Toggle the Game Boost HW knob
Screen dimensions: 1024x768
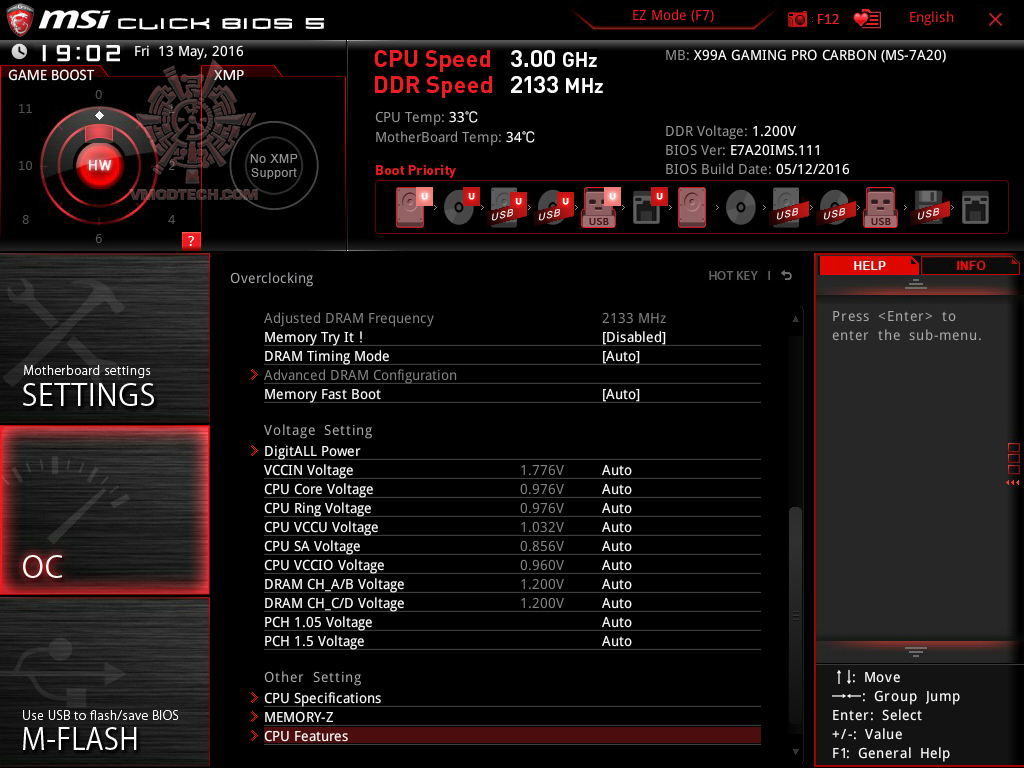[99, 165]
